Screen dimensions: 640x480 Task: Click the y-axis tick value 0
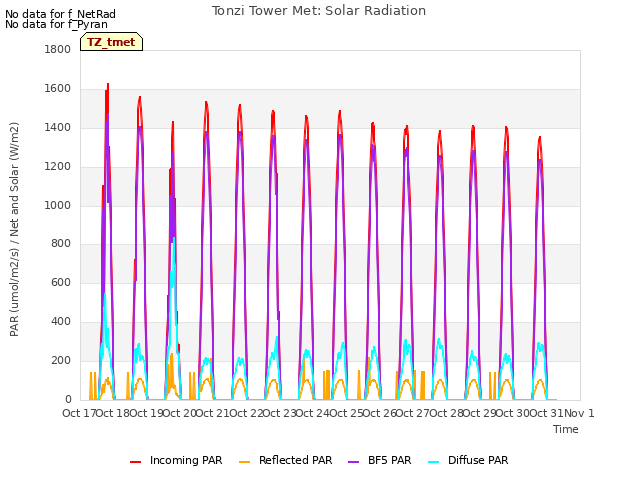pyautogui.click(x=68, y=399)
